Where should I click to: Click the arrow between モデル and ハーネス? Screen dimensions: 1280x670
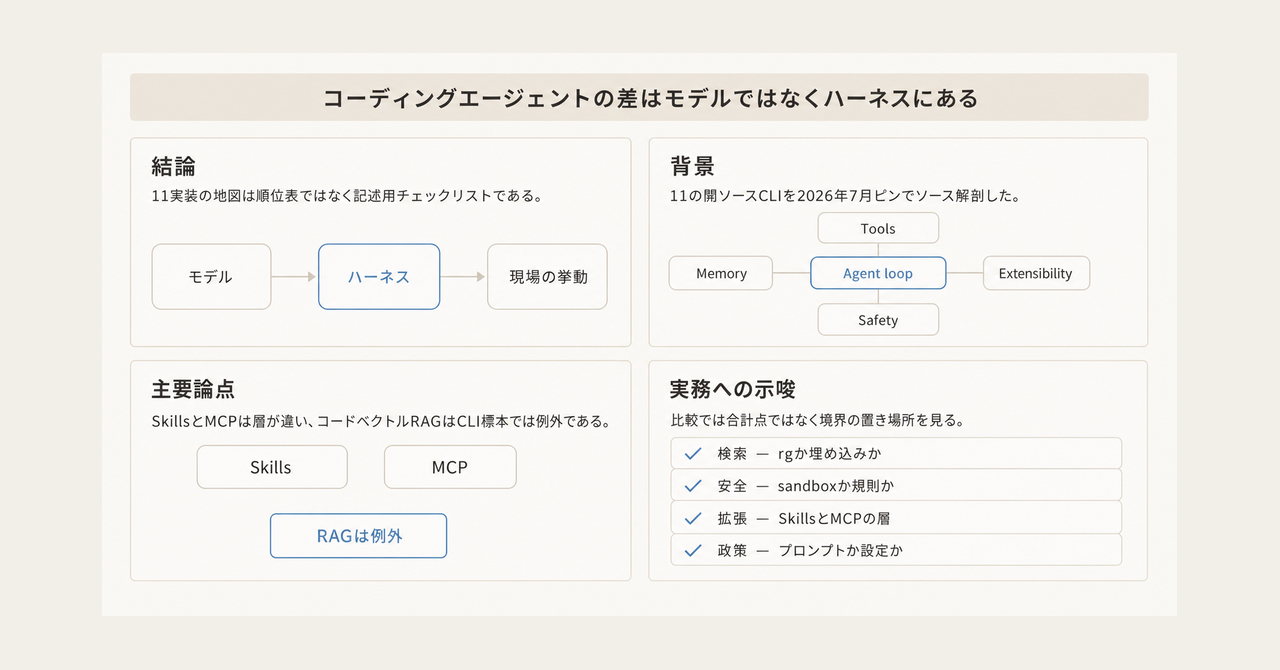[x=294, y=277]
